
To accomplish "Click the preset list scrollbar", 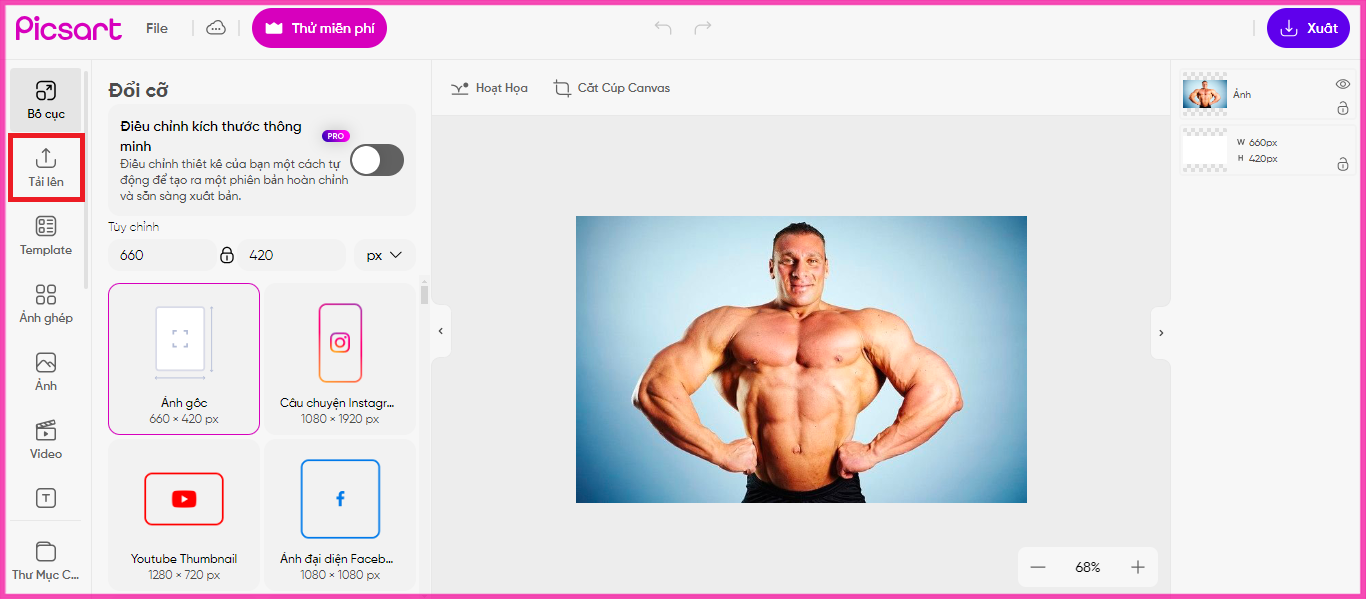I will pyautogui.click(x=424, y=294).
